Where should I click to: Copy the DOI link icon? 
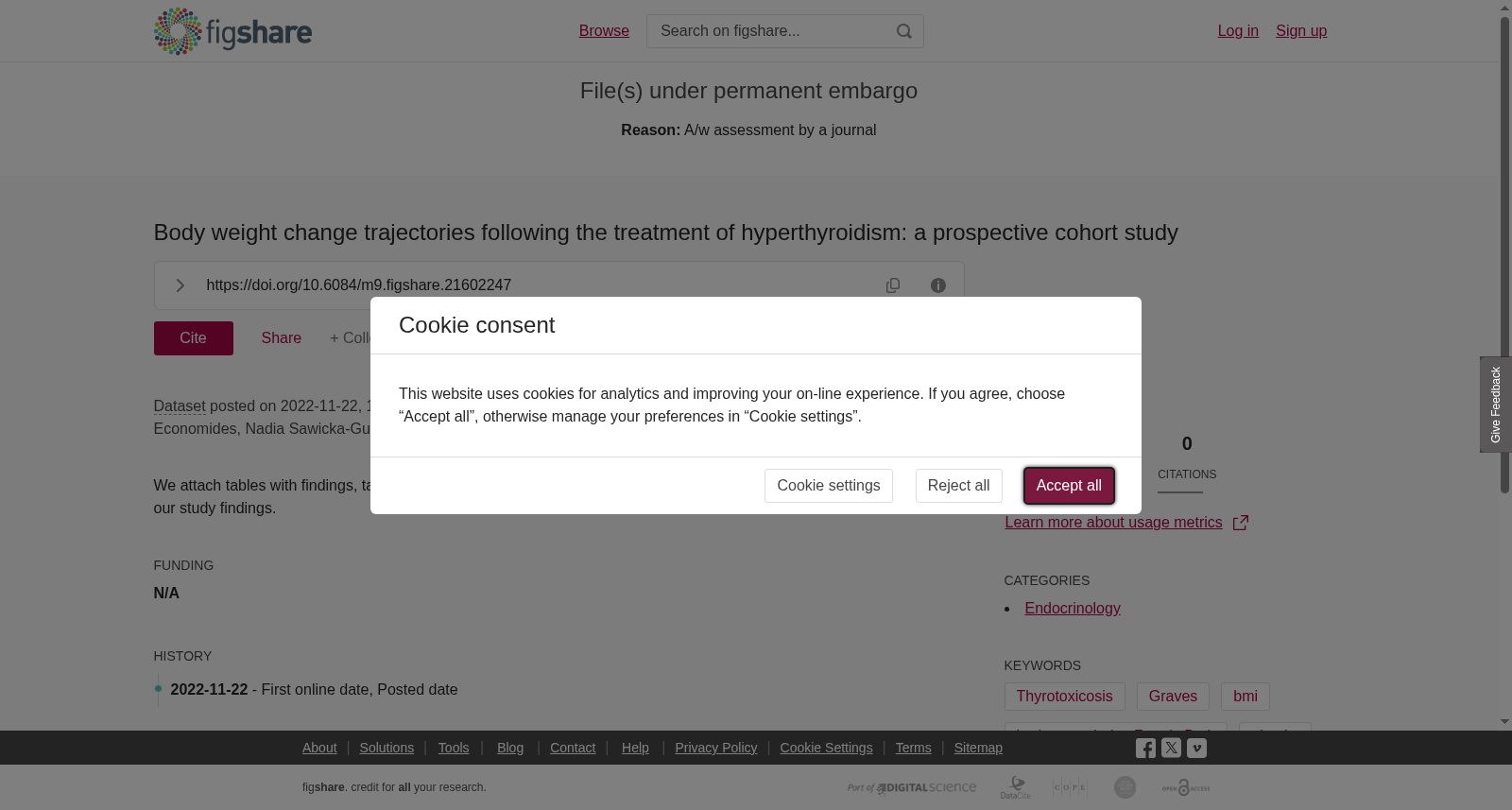893,285
